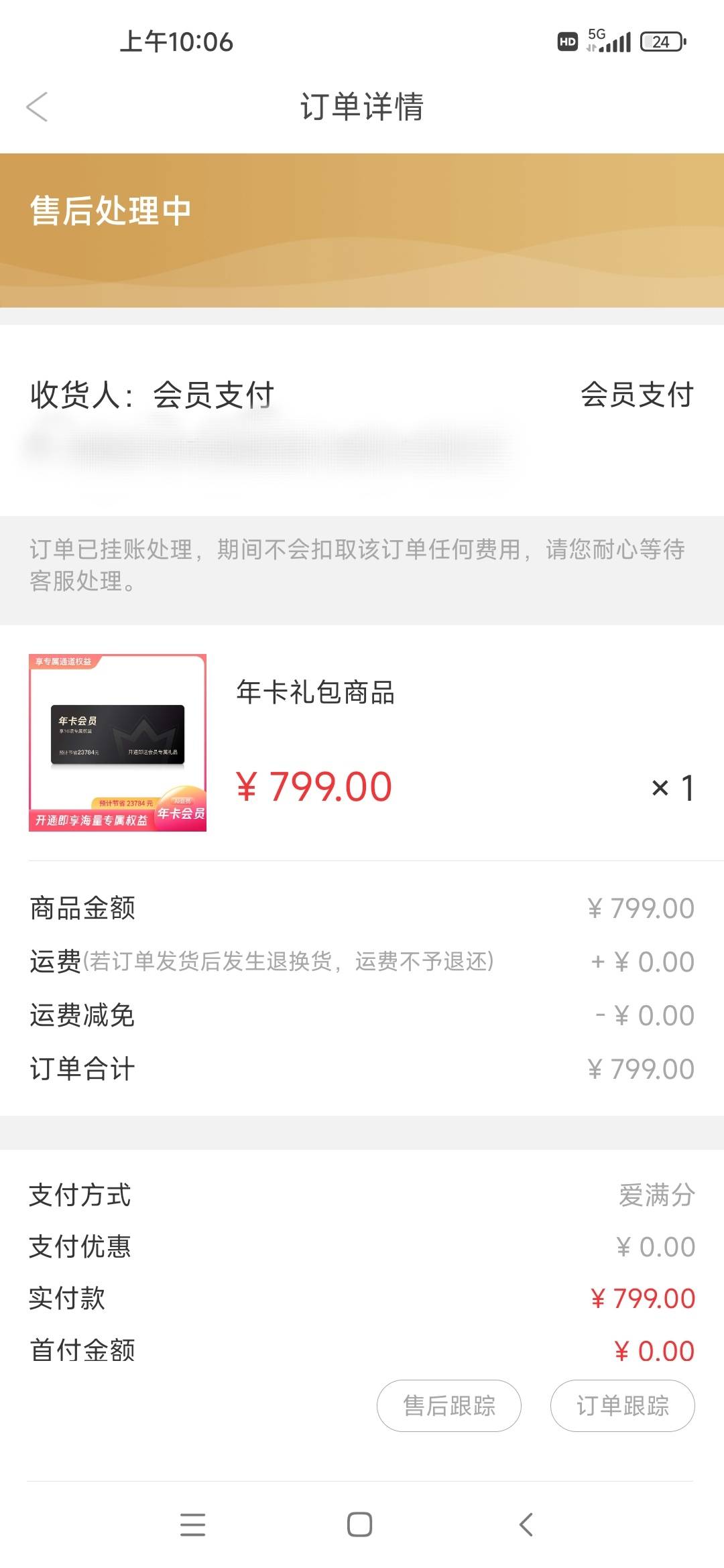
Task: Tap the Android navigation back chevron
Action: click(x=526, y=1524)
